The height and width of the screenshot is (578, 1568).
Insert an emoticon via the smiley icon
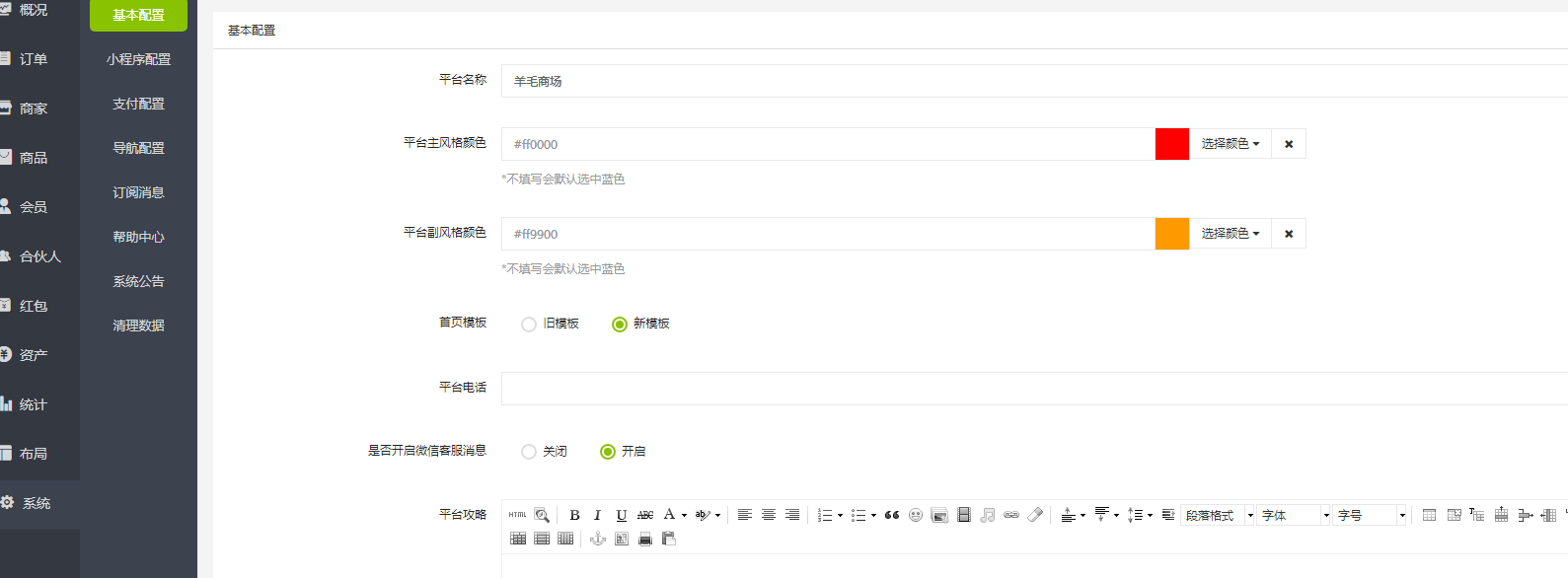pyautogui.click(x=916, y=515)
